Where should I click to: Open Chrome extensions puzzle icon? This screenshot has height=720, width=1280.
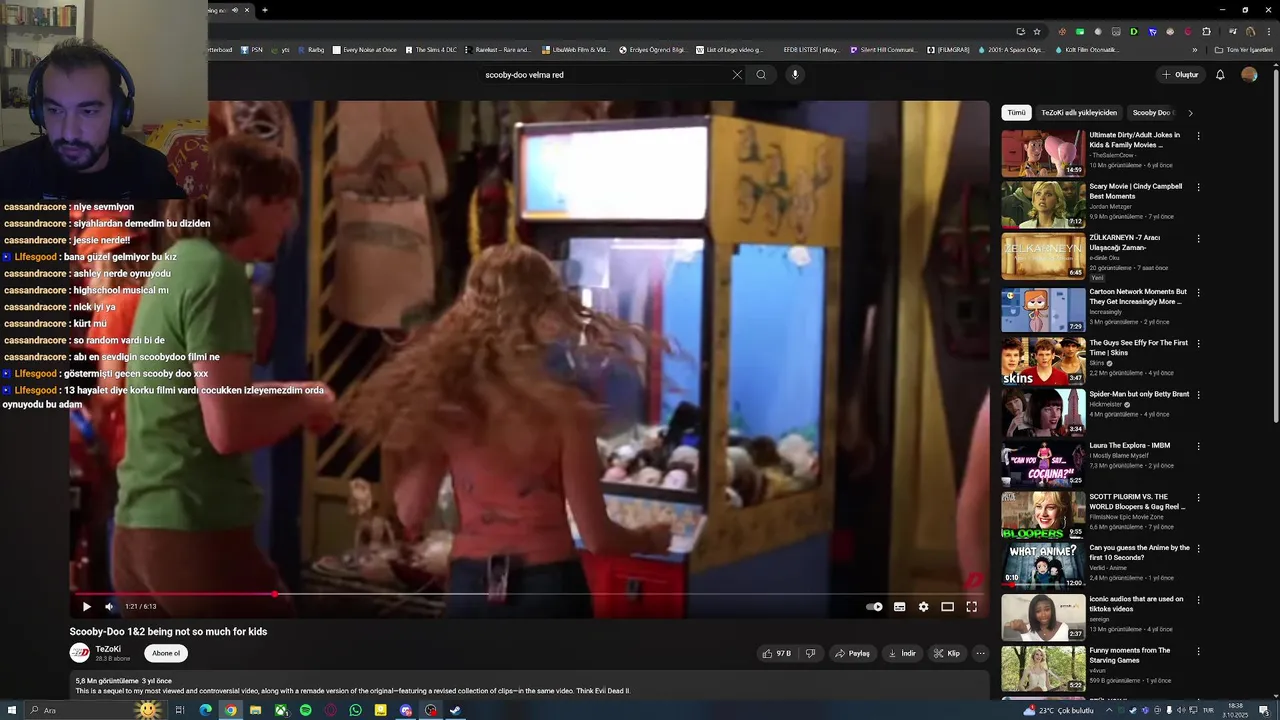pyautogui.click(x=1206, y=31)
